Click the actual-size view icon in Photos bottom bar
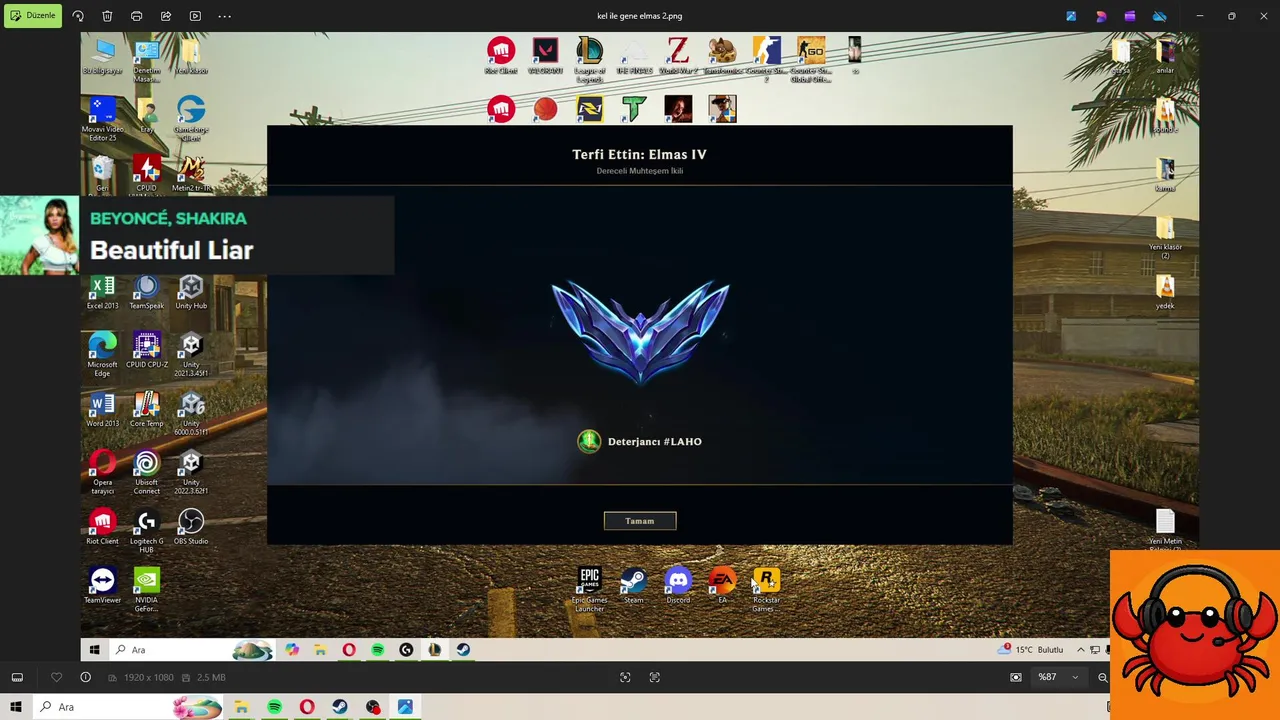Image resolution: width=1280 pixels, height=720 pixels. pos(655,677)
